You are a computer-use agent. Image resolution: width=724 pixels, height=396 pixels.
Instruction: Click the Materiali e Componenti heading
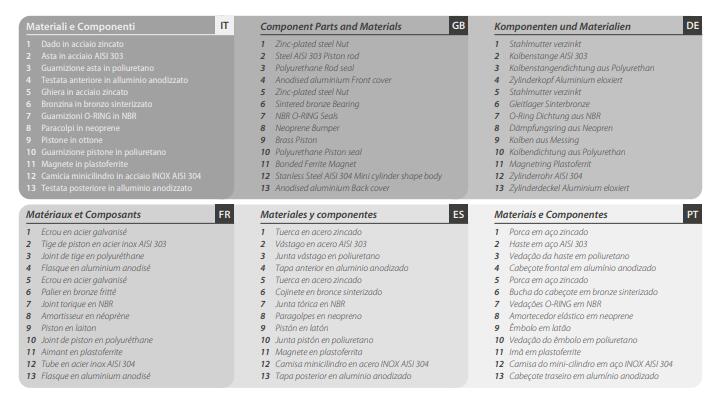80,27
